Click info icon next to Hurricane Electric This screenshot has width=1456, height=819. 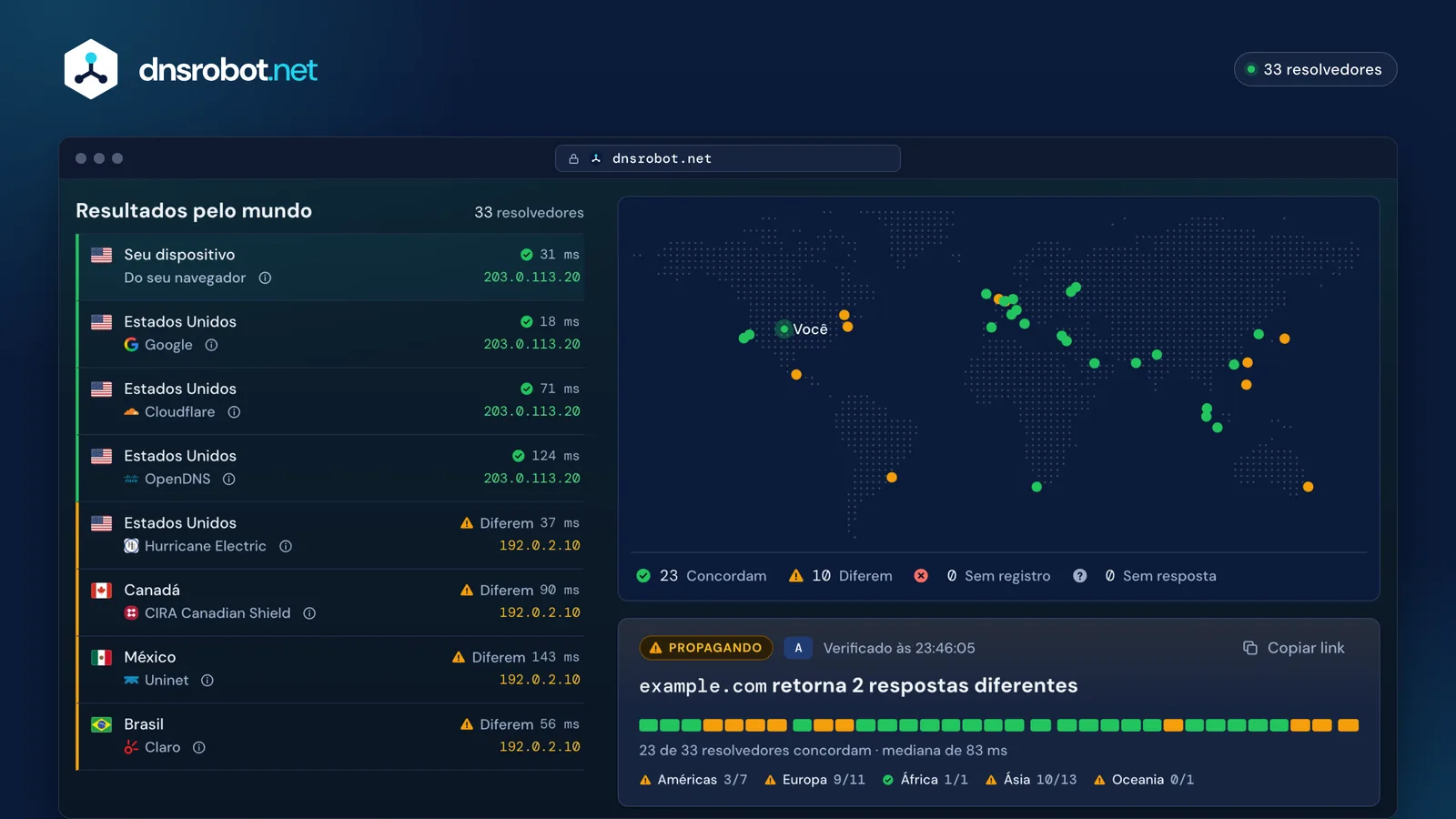[286, 546]
